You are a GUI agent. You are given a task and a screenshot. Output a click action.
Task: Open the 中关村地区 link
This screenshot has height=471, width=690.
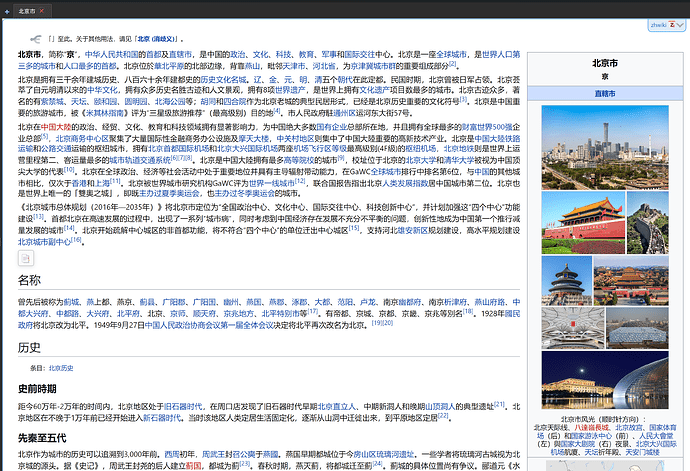tap(295, 138)
